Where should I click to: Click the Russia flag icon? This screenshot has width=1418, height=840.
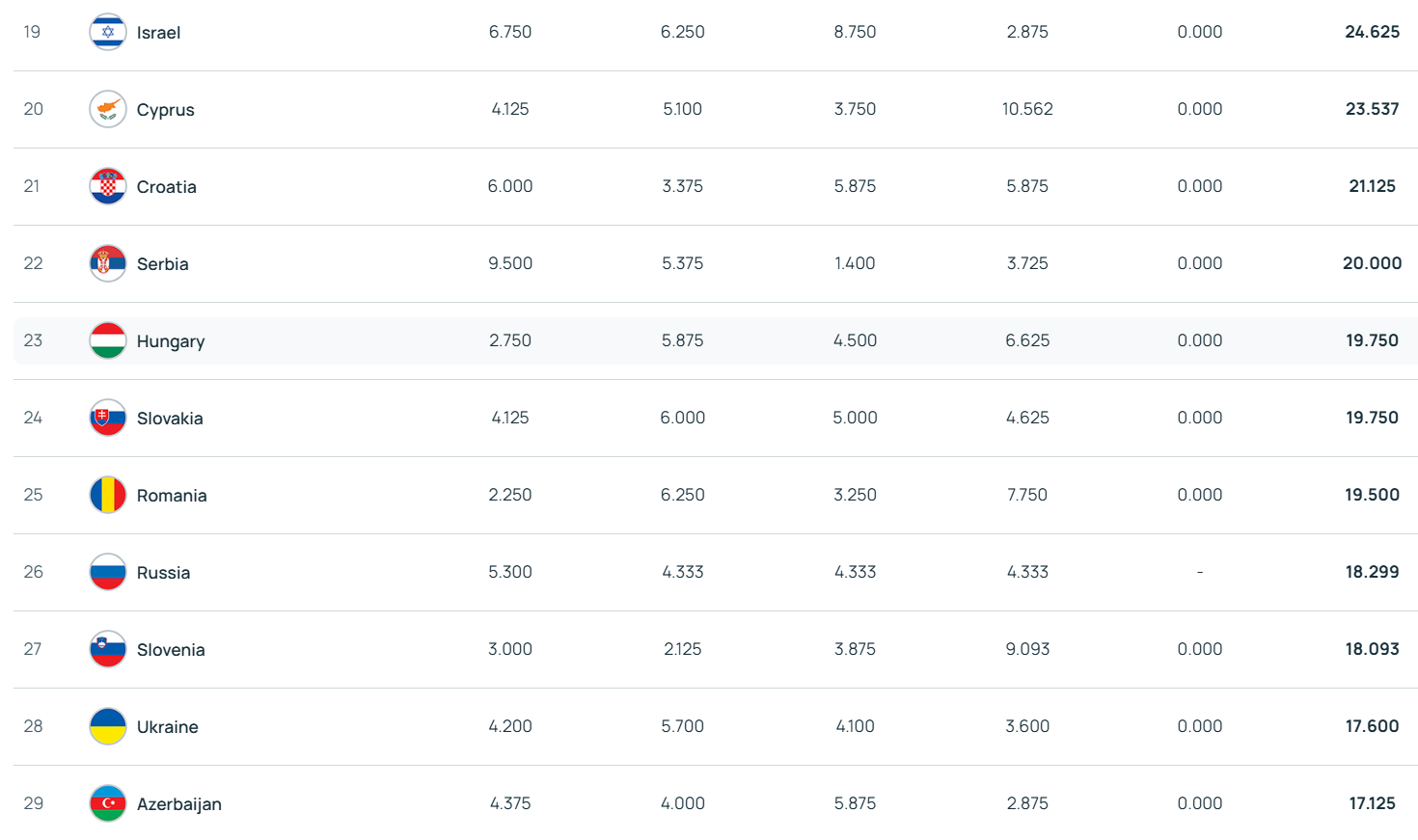tap(108, 572)
